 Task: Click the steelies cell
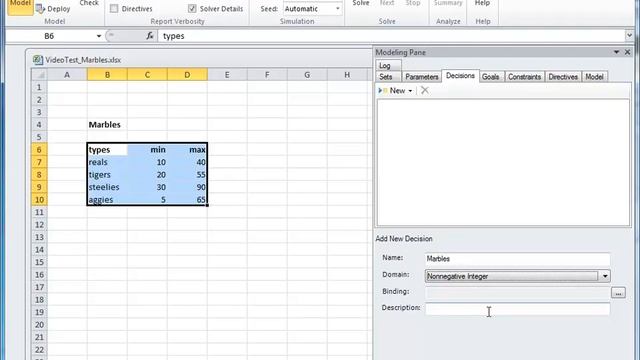[x=107, y=187]
